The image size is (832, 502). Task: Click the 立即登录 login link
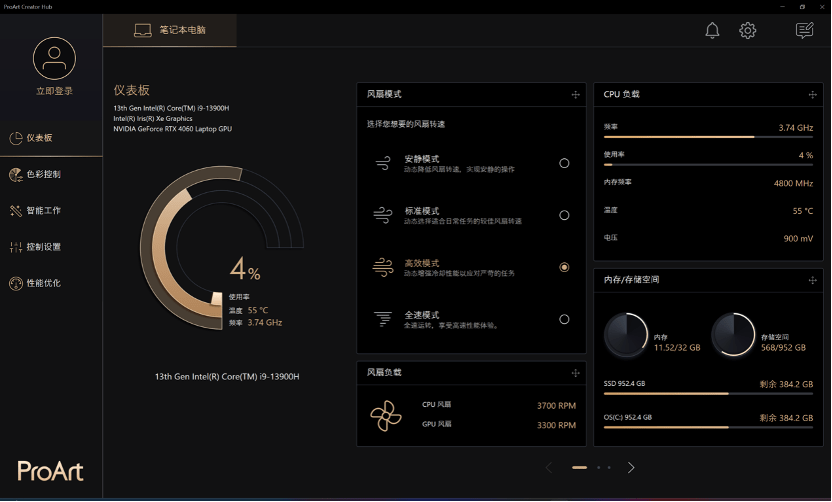tap(54, 91)
